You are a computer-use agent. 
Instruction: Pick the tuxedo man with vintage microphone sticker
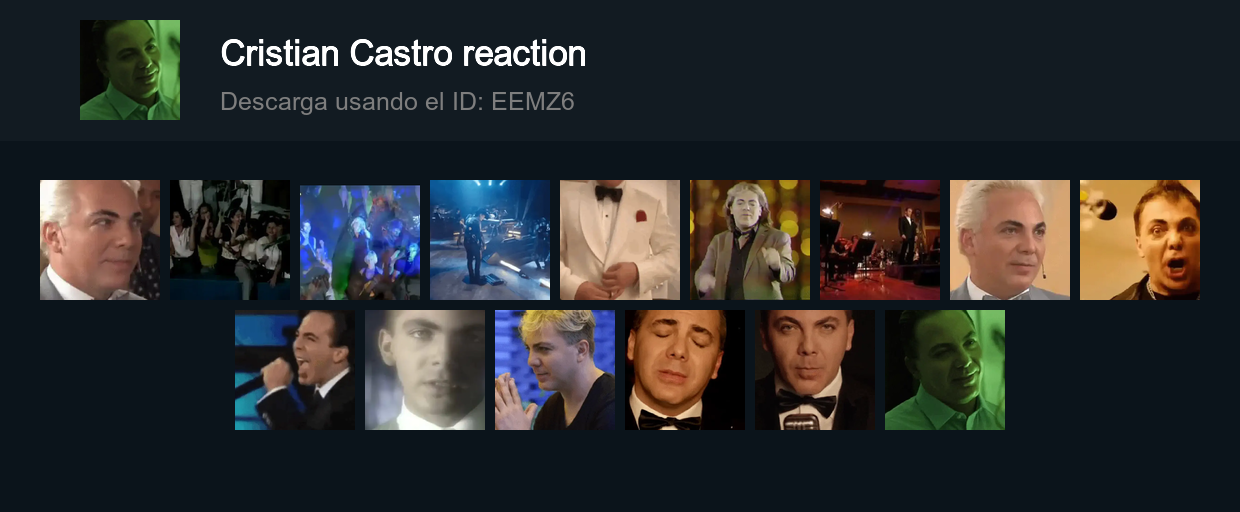(x=815, y=370)
